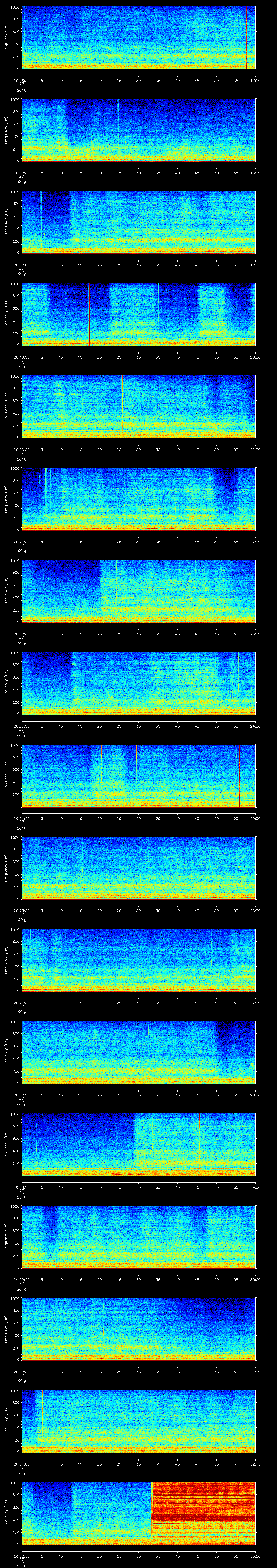Click the 25:00 end time label
Viewport: 277px width, 1568px height.
pos(255,818)
